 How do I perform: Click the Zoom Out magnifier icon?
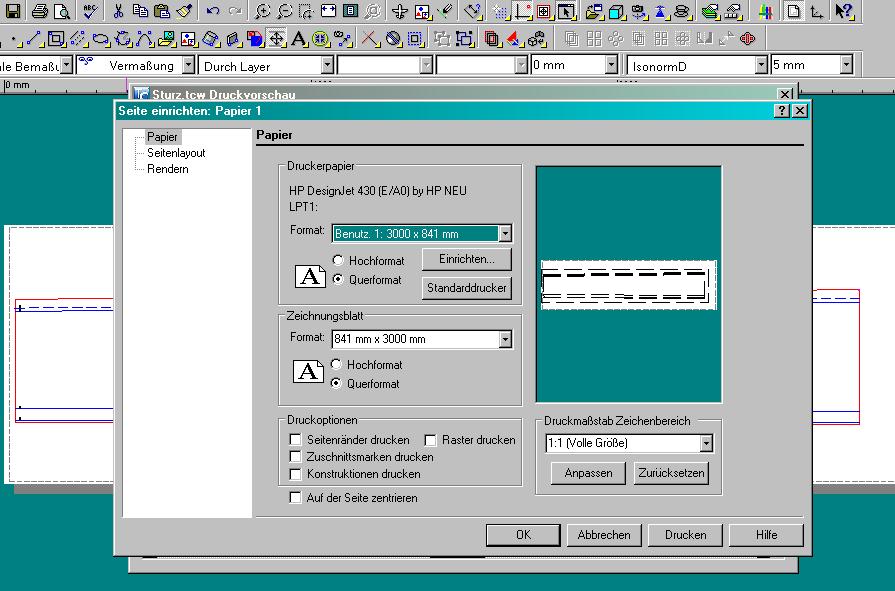284,10
